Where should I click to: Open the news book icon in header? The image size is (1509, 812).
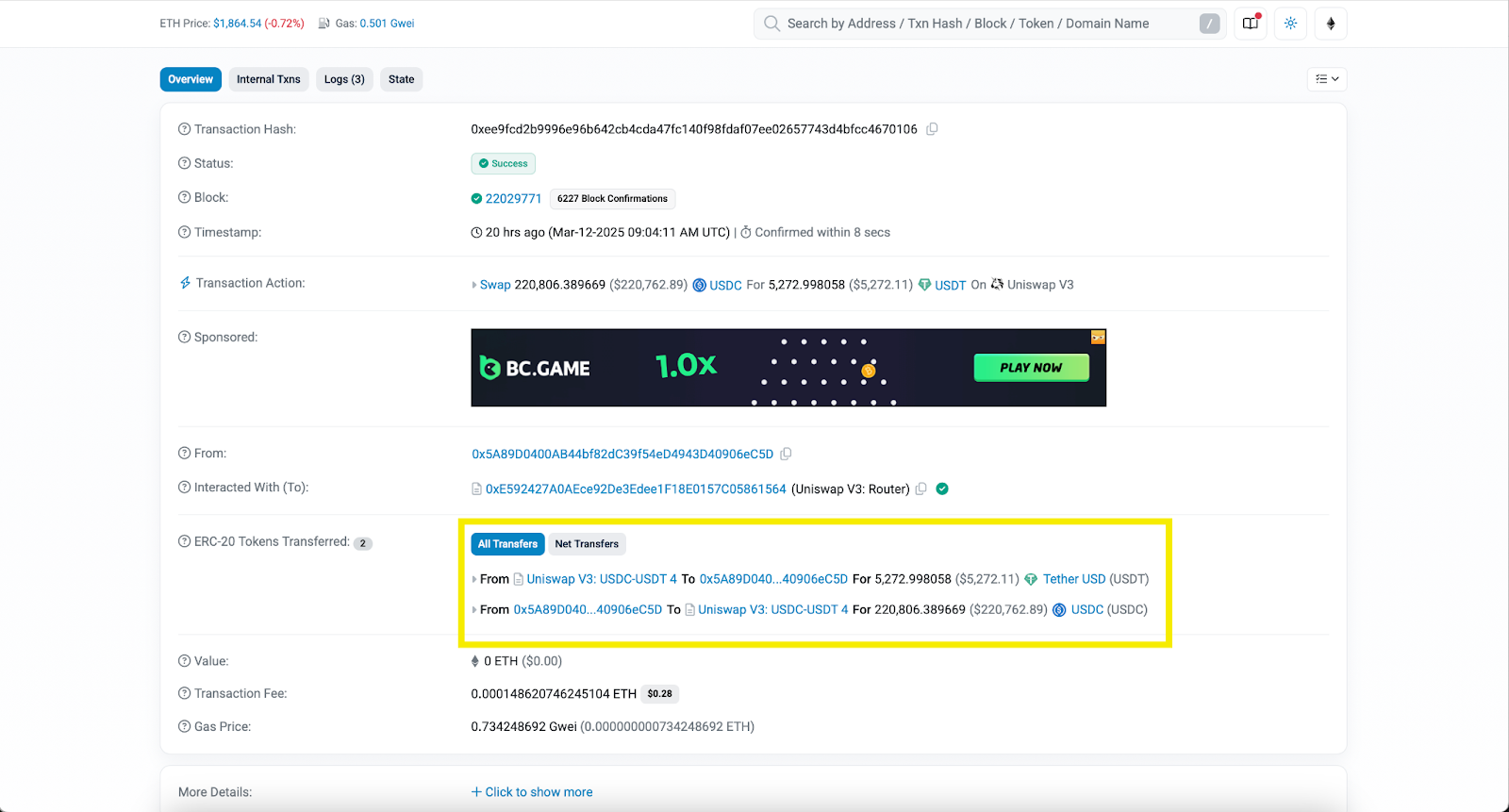(x=1251, y=24)
